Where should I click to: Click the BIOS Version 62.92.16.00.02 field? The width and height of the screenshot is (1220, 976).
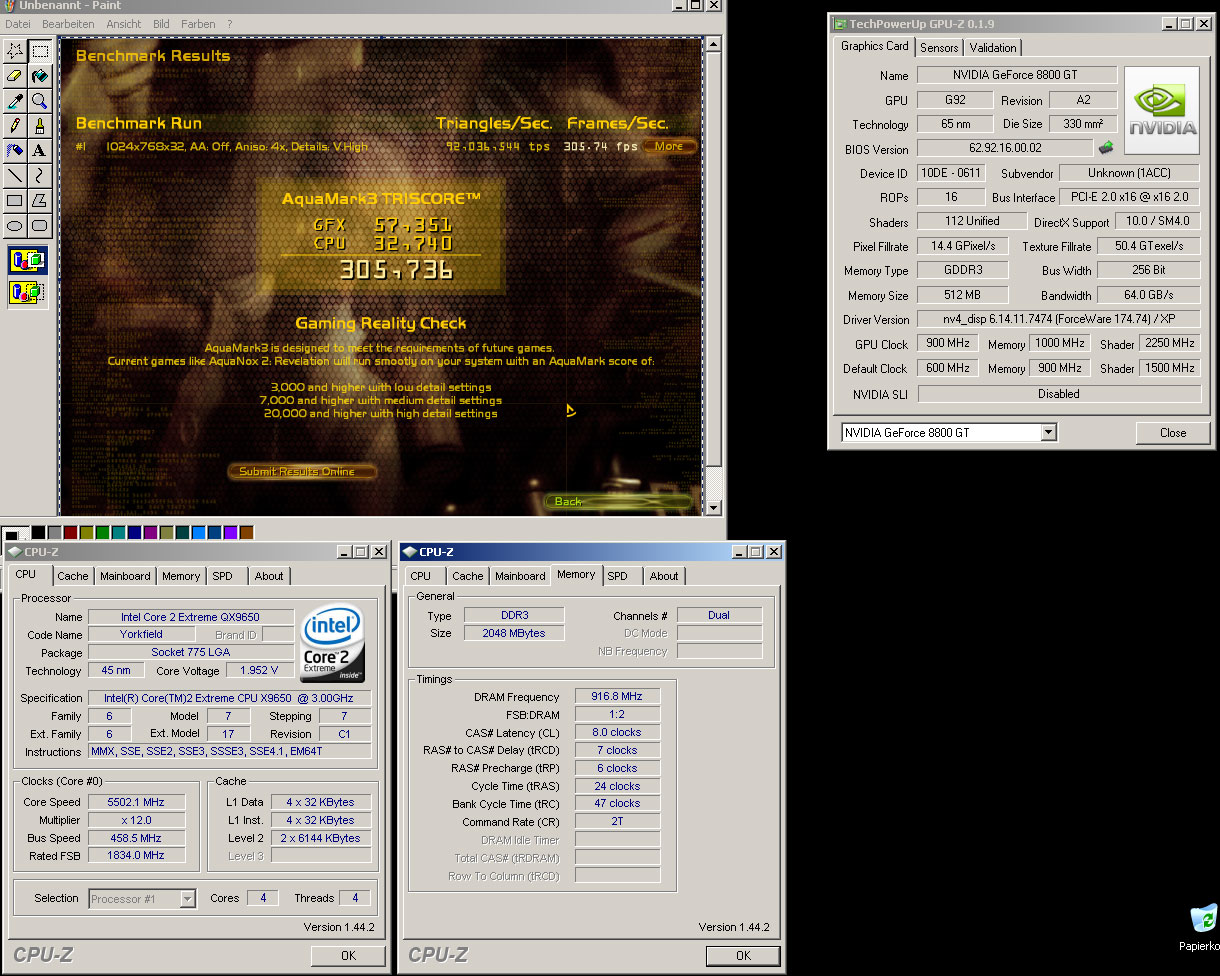1005,148
